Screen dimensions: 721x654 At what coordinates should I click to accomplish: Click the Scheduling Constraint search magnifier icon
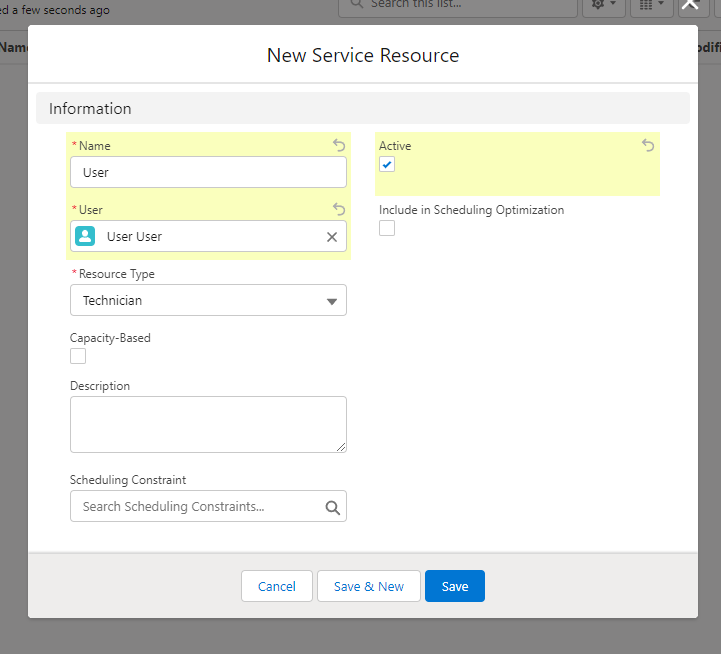click(333, 507)
